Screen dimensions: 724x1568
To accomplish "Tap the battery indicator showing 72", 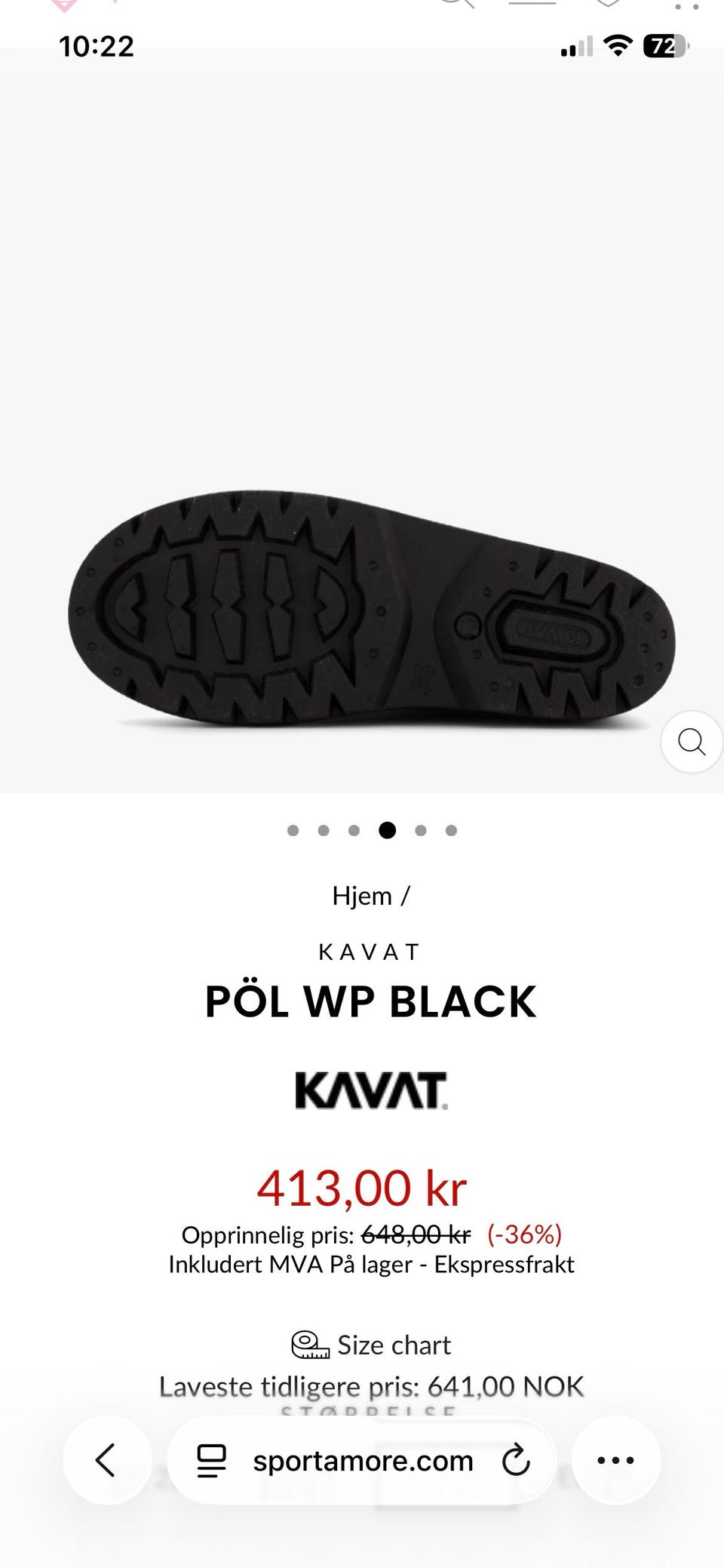I will [665, 47].
